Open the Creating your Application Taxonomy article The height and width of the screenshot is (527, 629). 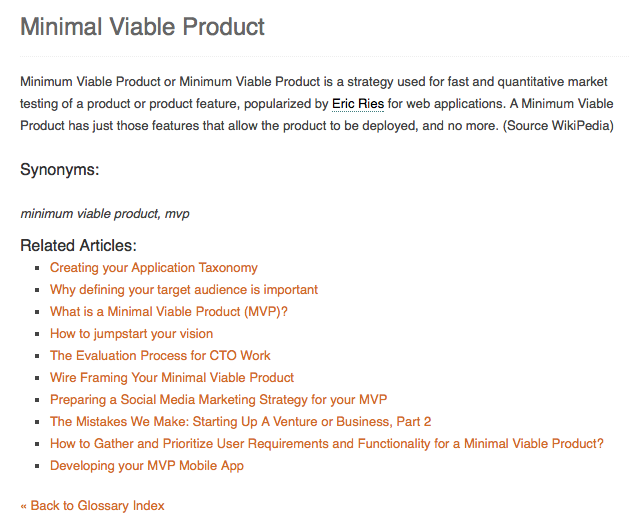[x=154, y=268]
